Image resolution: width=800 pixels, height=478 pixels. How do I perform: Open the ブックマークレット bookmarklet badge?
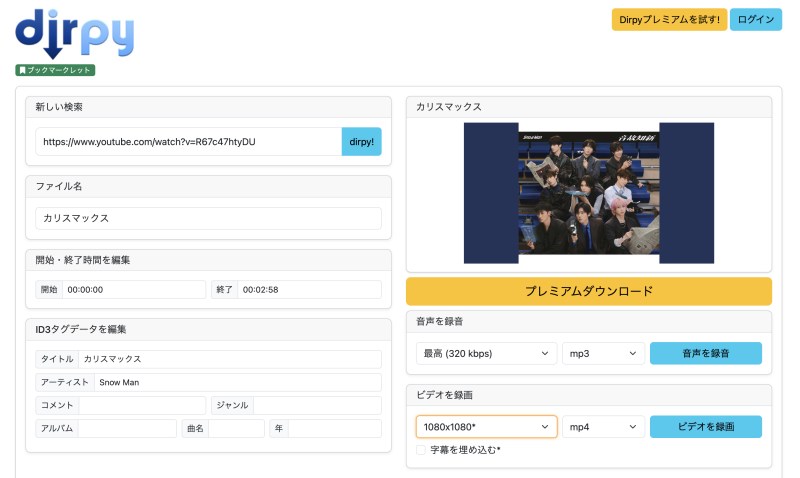[x=55, y=70]
